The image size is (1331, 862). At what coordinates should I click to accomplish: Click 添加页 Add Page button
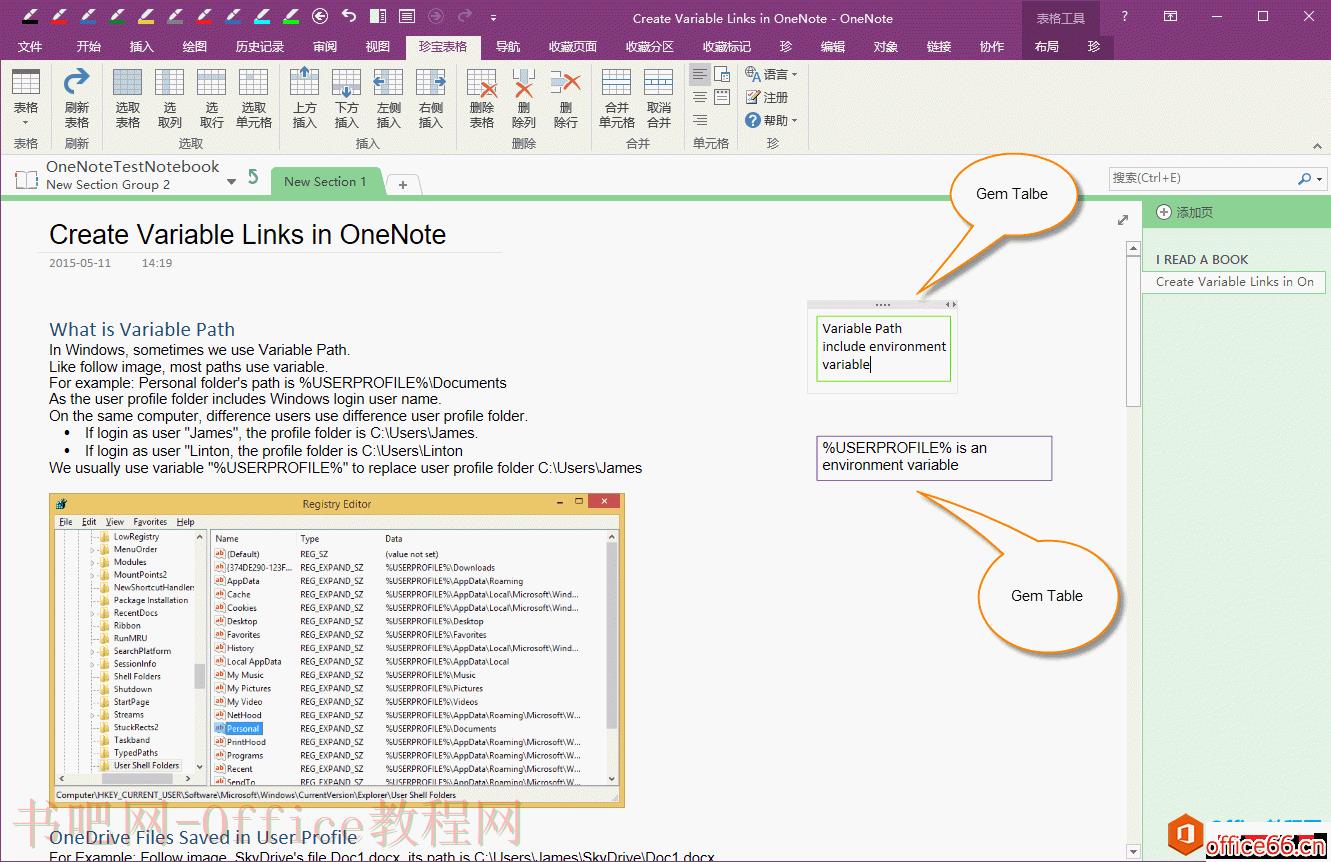(x=1185, y=212)
